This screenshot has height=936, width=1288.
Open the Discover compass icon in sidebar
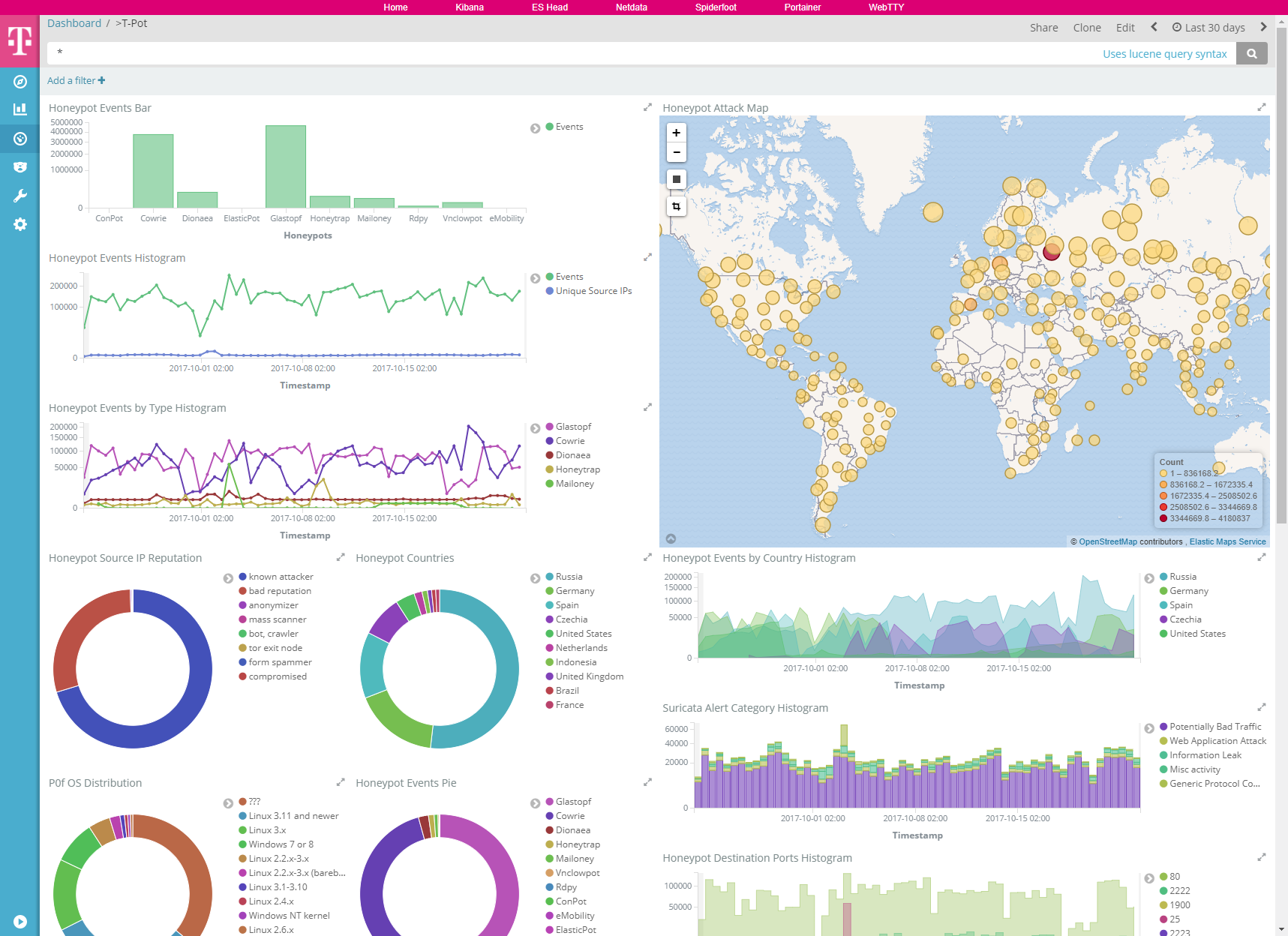[x=20, y=82]
